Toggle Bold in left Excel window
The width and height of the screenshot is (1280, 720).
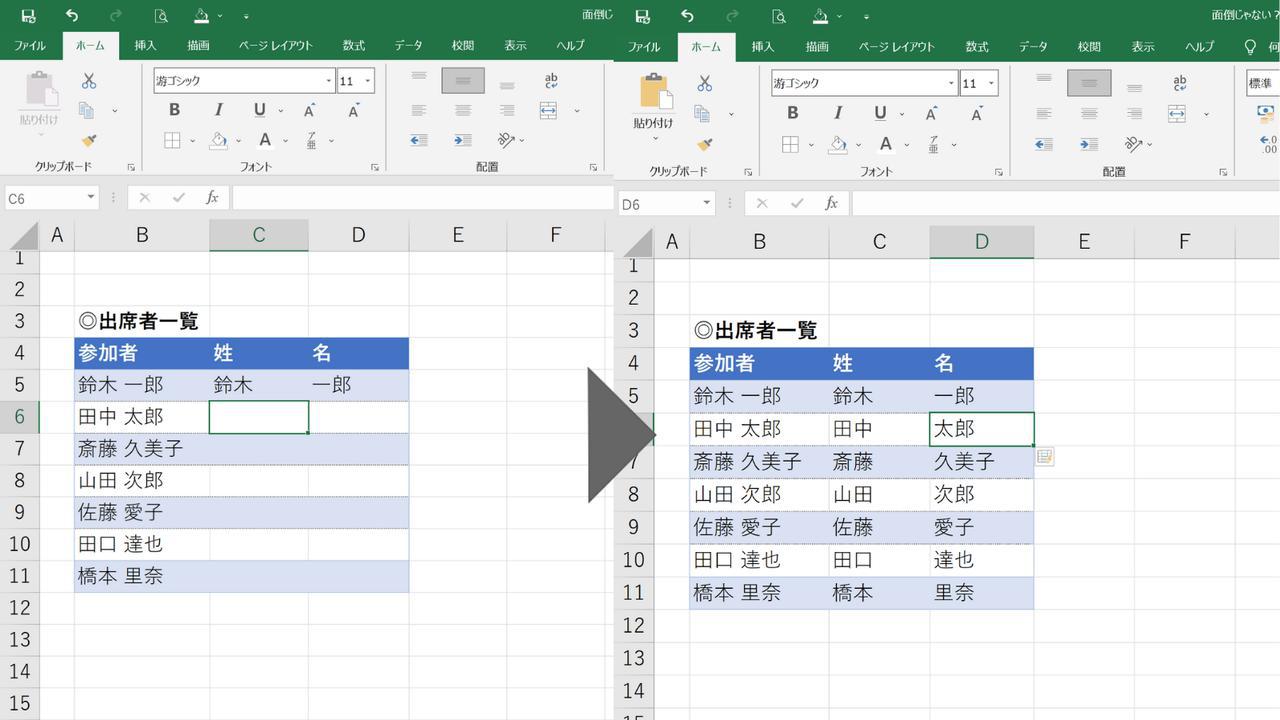tap(174, 110)
